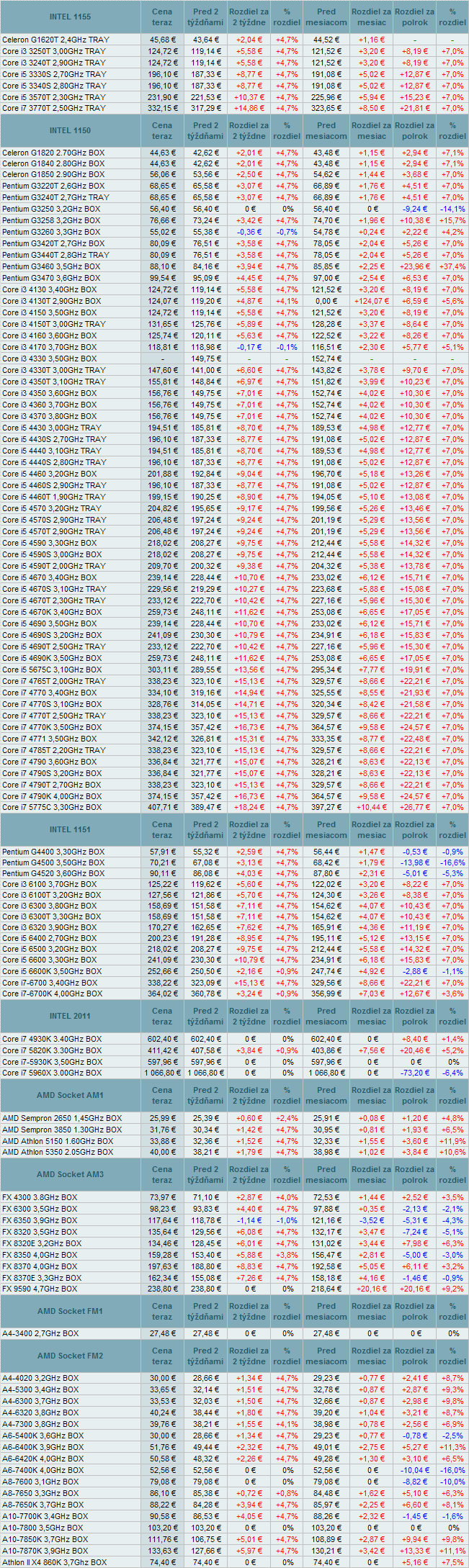Click Core i7 4930K 3.40GHz BOX row name
469x1568 pixels.
pyautogui.click(x=52, y=1039)
